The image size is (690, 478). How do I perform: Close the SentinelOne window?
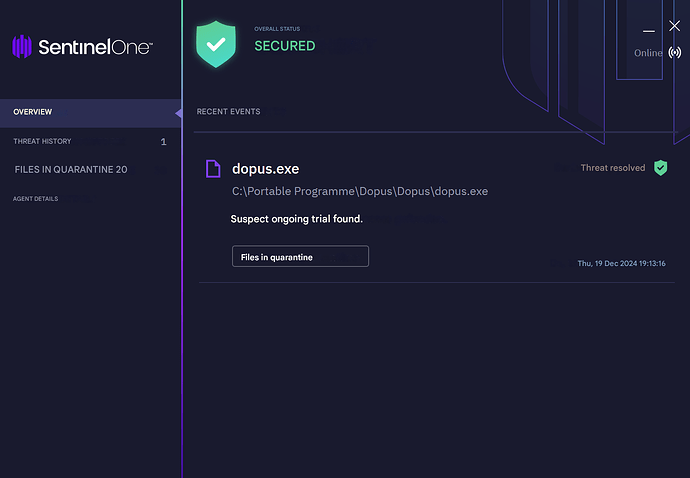click(675, 26)
